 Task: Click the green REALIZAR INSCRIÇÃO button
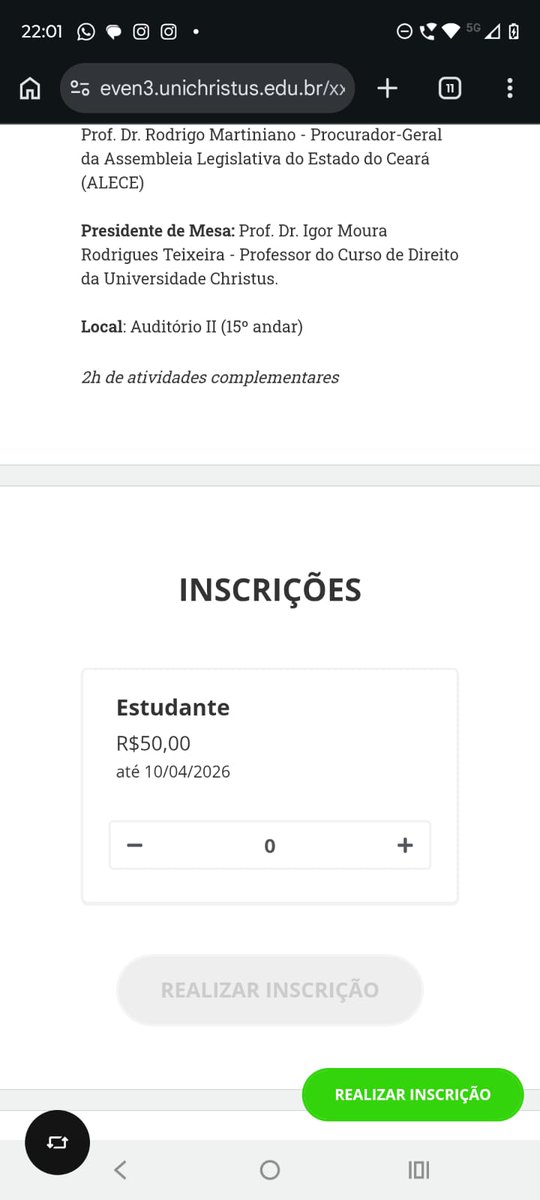pos(413,1094)
